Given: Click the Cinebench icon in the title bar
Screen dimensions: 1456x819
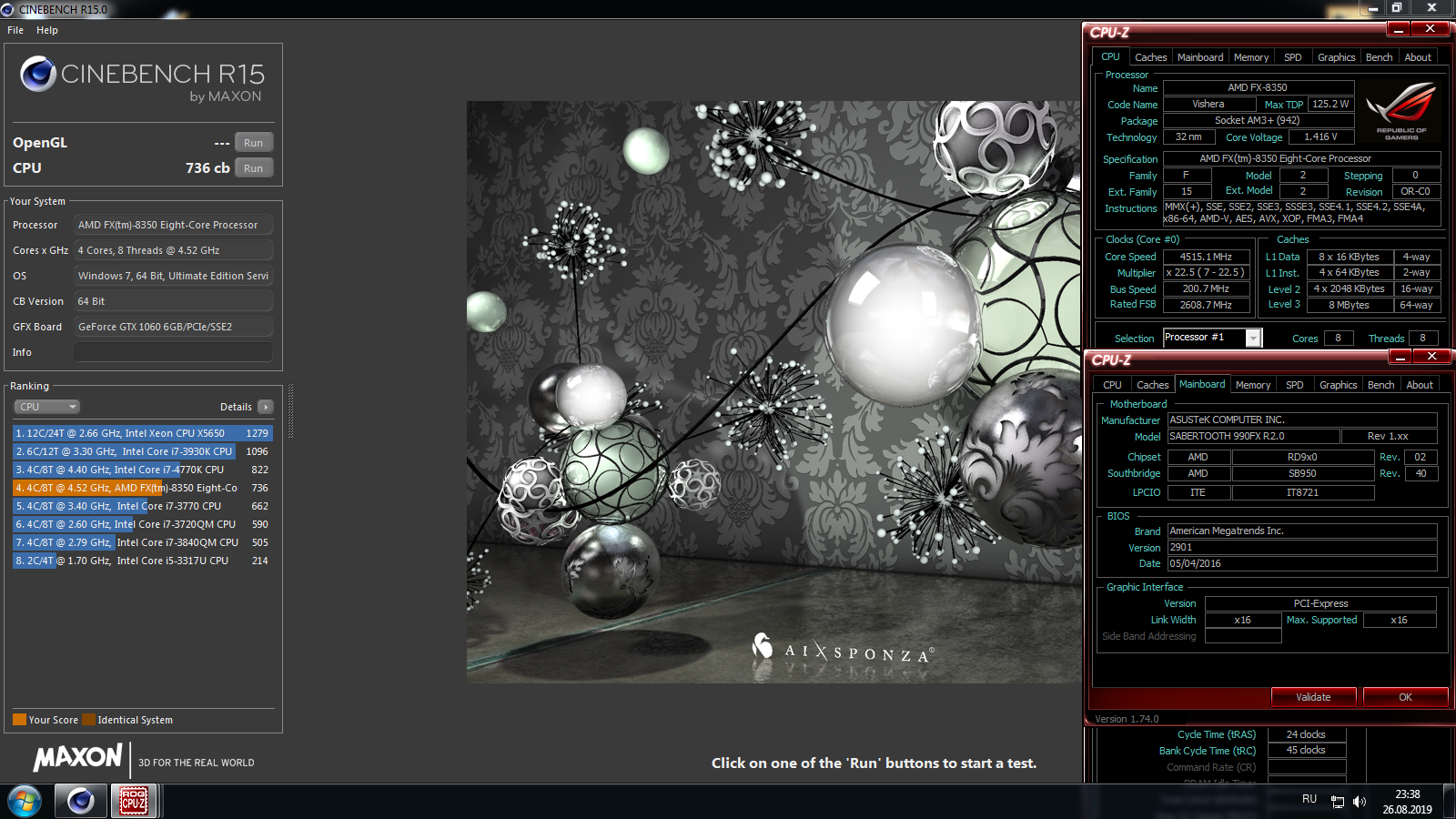Looking at the screenshot, I should pos(7,9).
